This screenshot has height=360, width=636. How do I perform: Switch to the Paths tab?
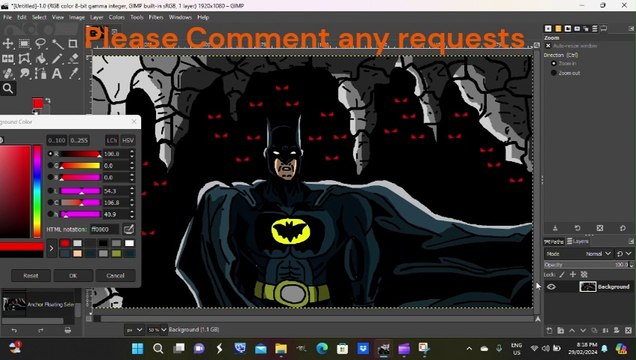(554, 242)
